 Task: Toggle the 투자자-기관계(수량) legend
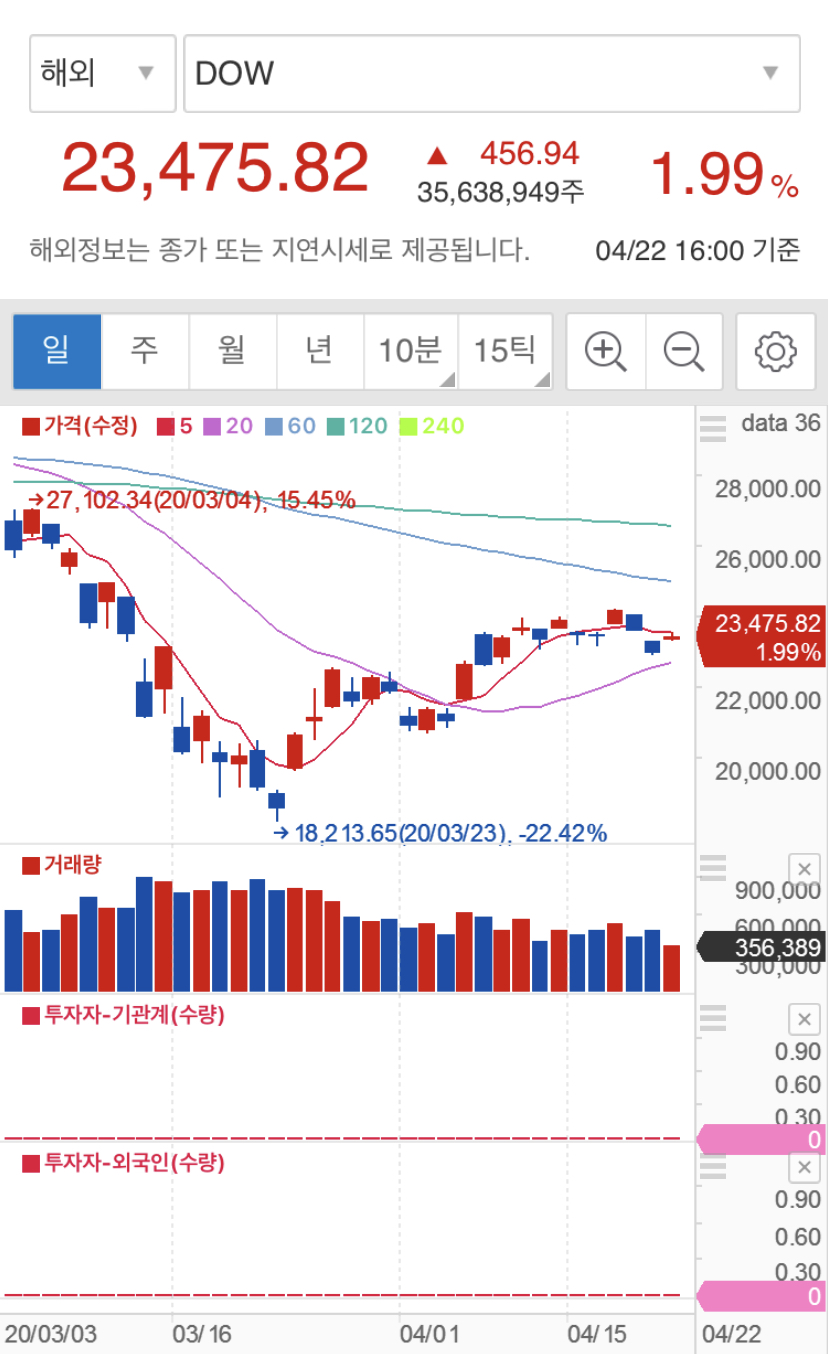pos(123,1016)
